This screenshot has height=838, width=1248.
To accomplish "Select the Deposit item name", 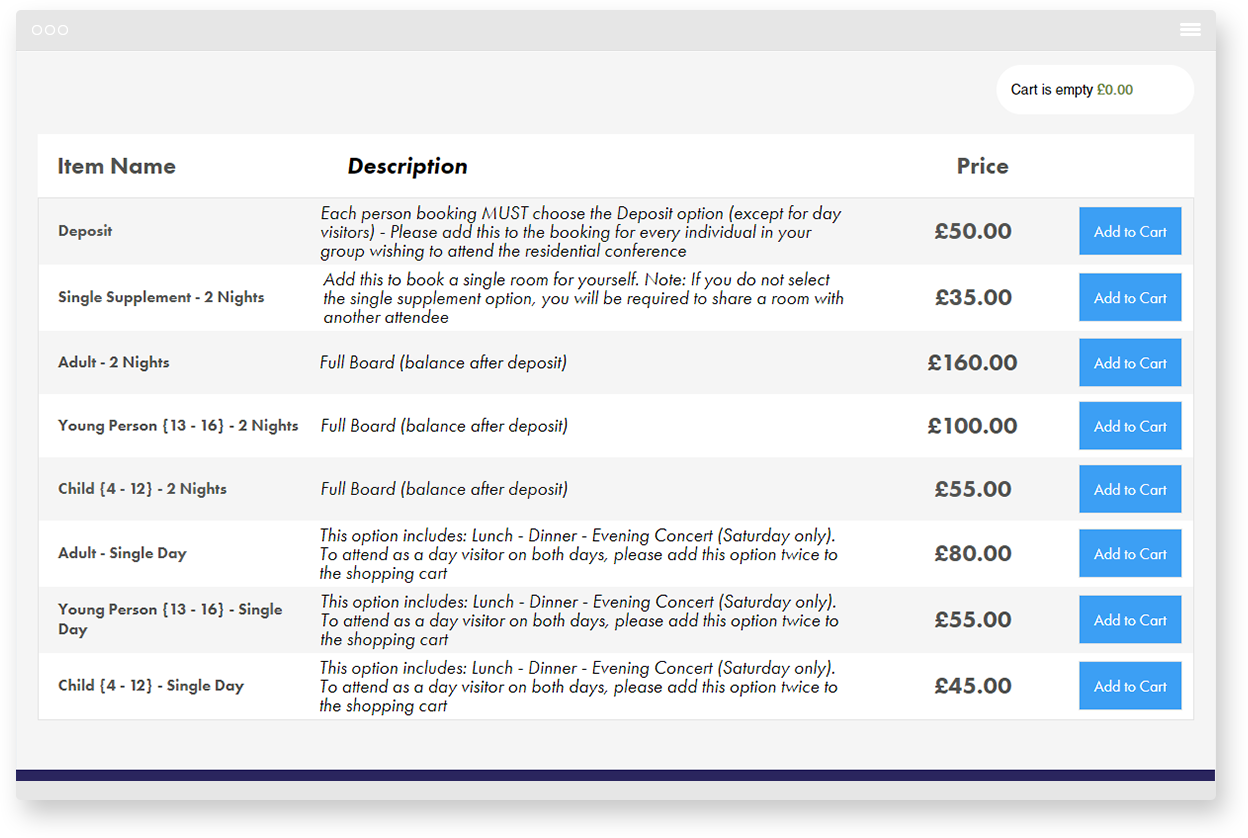I will click(x=85, y=231).
